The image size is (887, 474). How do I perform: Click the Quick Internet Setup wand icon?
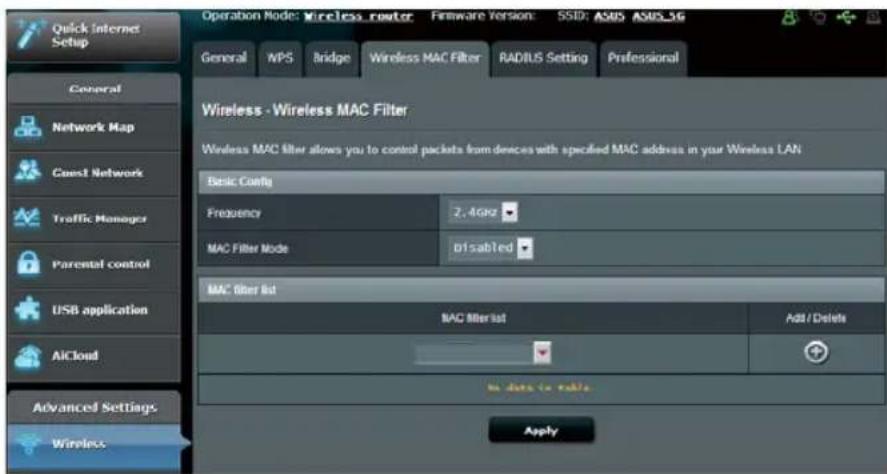[28, 36]
